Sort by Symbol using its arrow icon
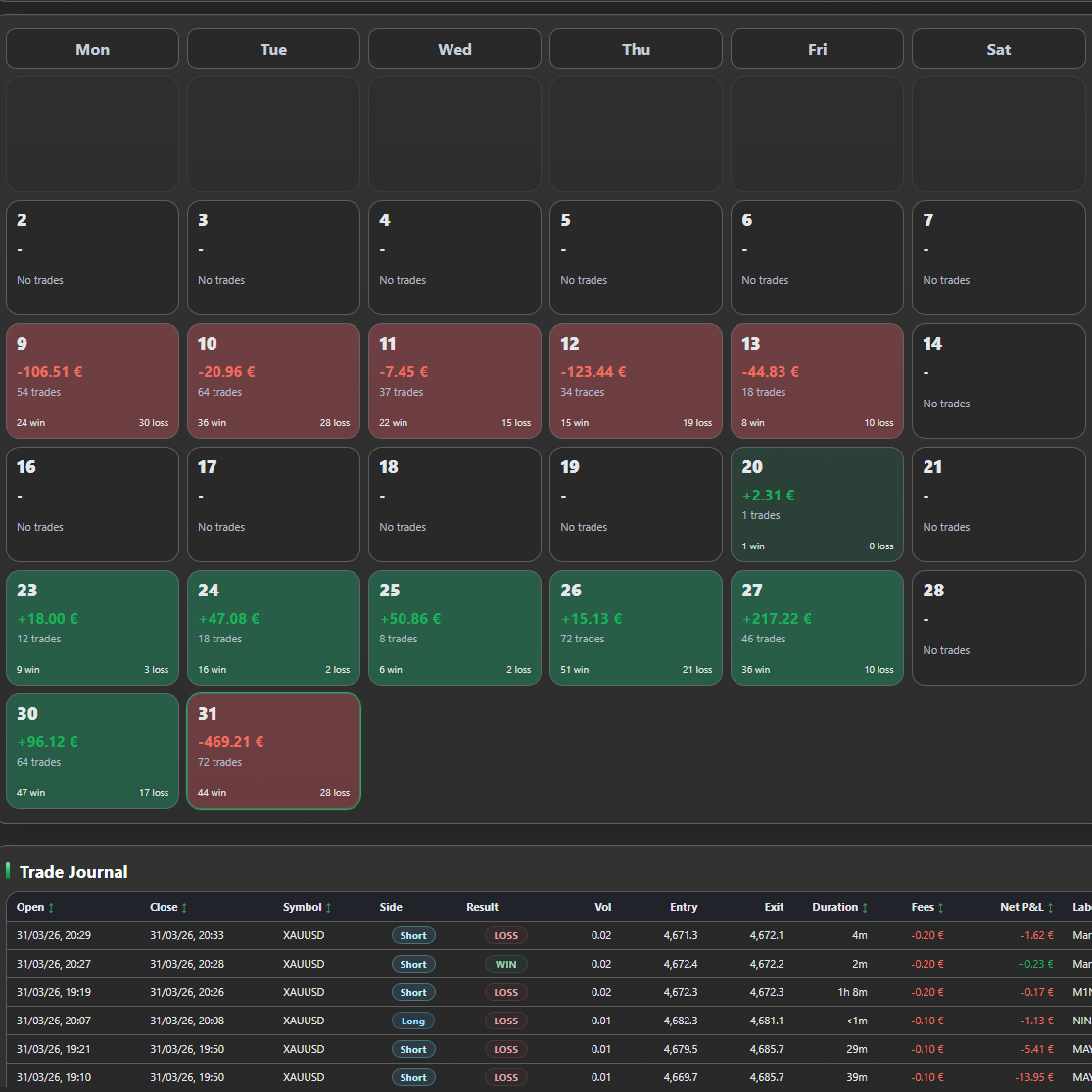Screen dimensions: 1092x1092 point(328,908)
